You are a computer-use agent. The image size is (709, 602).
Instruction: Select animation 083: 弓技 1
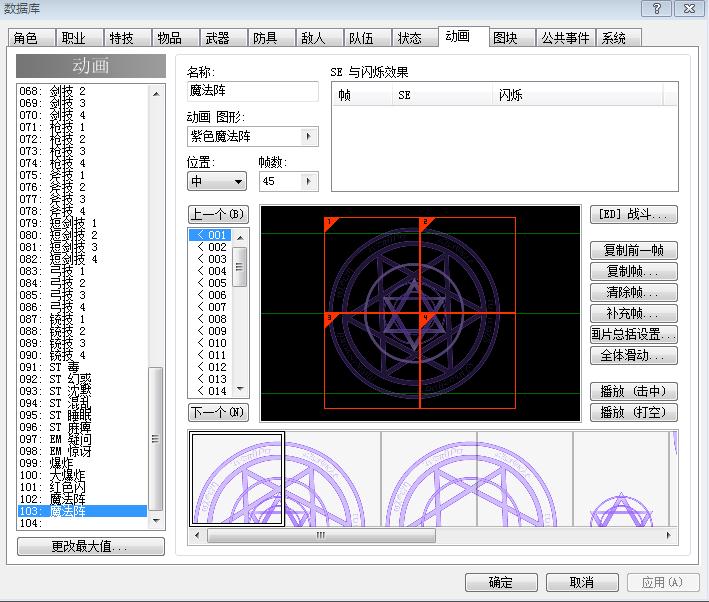[x=82, y=271]
